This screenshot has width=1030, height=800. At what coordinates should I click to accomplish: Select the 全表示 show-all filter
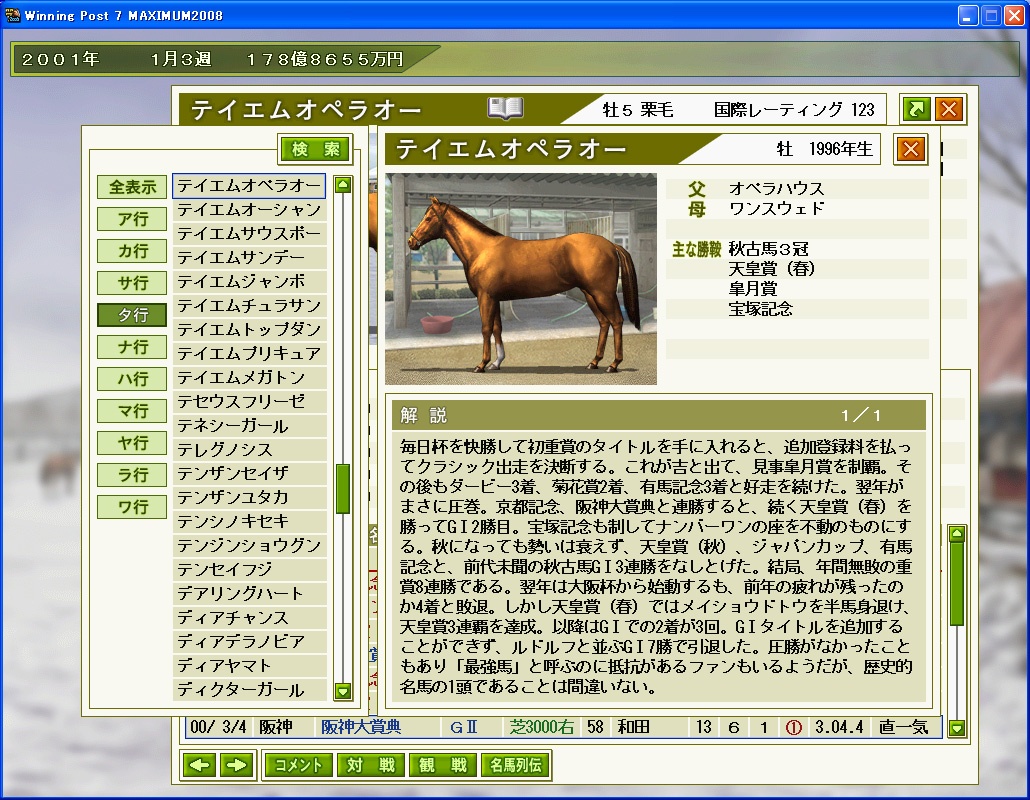pyautogui.click(x=131, y=187)
